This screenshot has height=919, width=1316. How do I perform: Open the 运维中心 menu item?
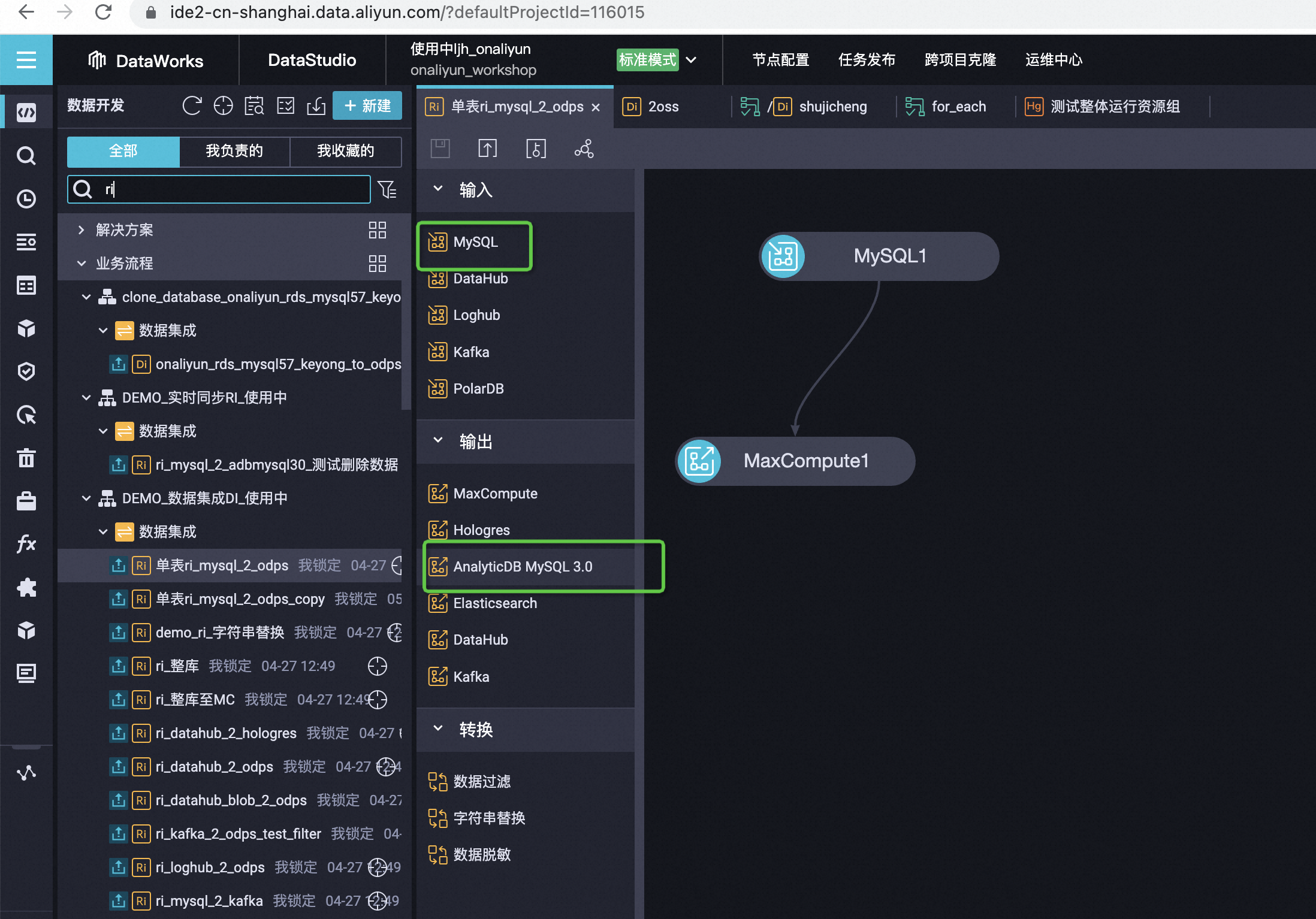click(1054, 60)
